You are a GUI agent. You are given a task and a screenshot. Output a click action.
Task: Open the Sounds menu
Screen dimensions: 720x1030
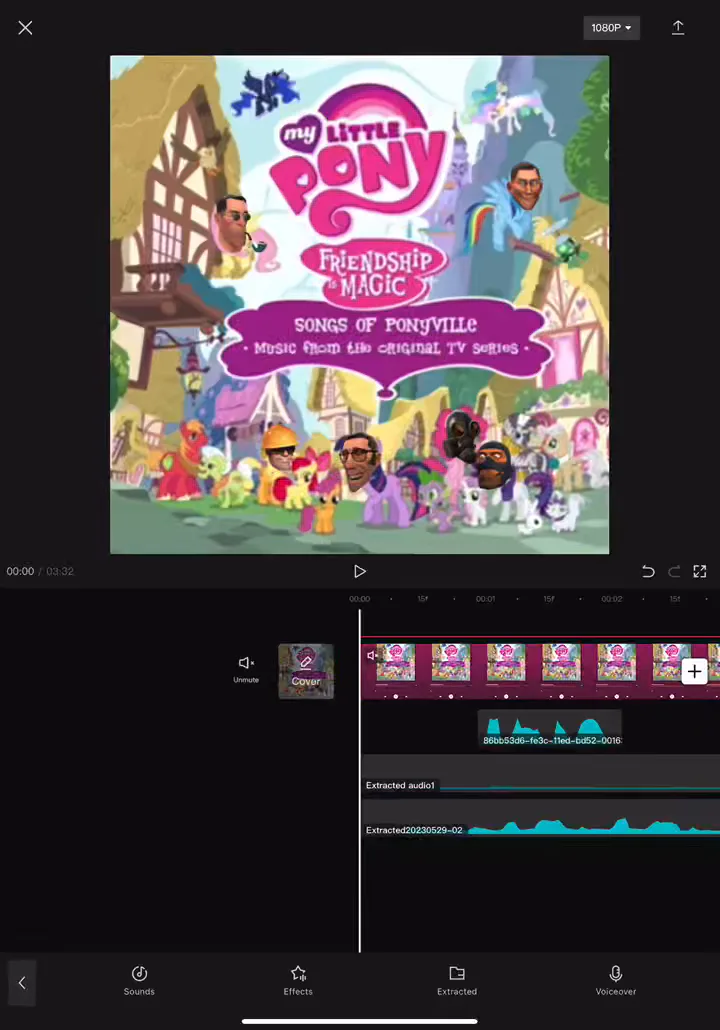pyautogui.click(x=139, y=981)
